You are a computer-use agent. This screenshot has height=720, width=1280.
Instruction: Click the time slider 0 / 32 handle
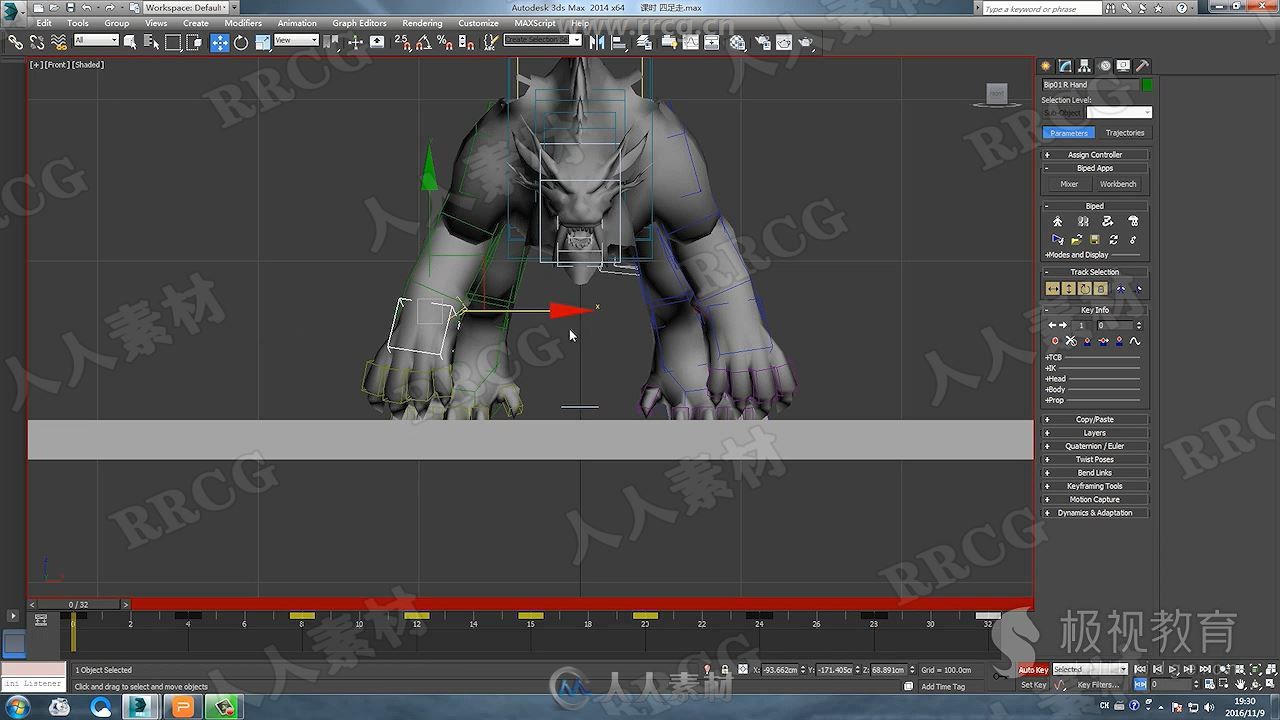click(78, 604)
